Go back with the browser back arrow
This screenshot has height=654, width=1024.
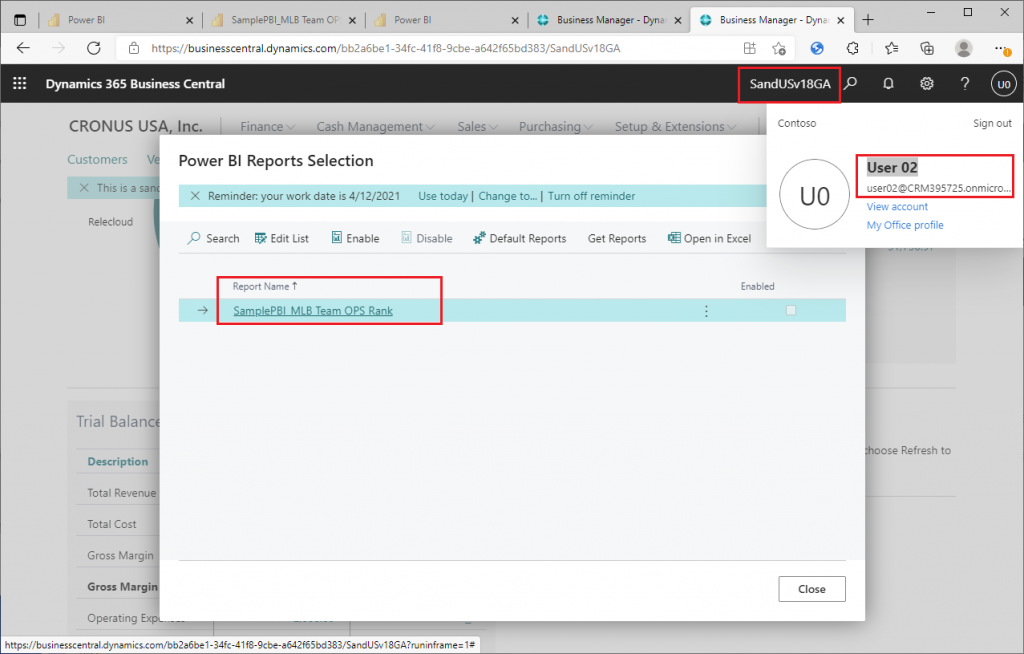(x=24, y=48)
